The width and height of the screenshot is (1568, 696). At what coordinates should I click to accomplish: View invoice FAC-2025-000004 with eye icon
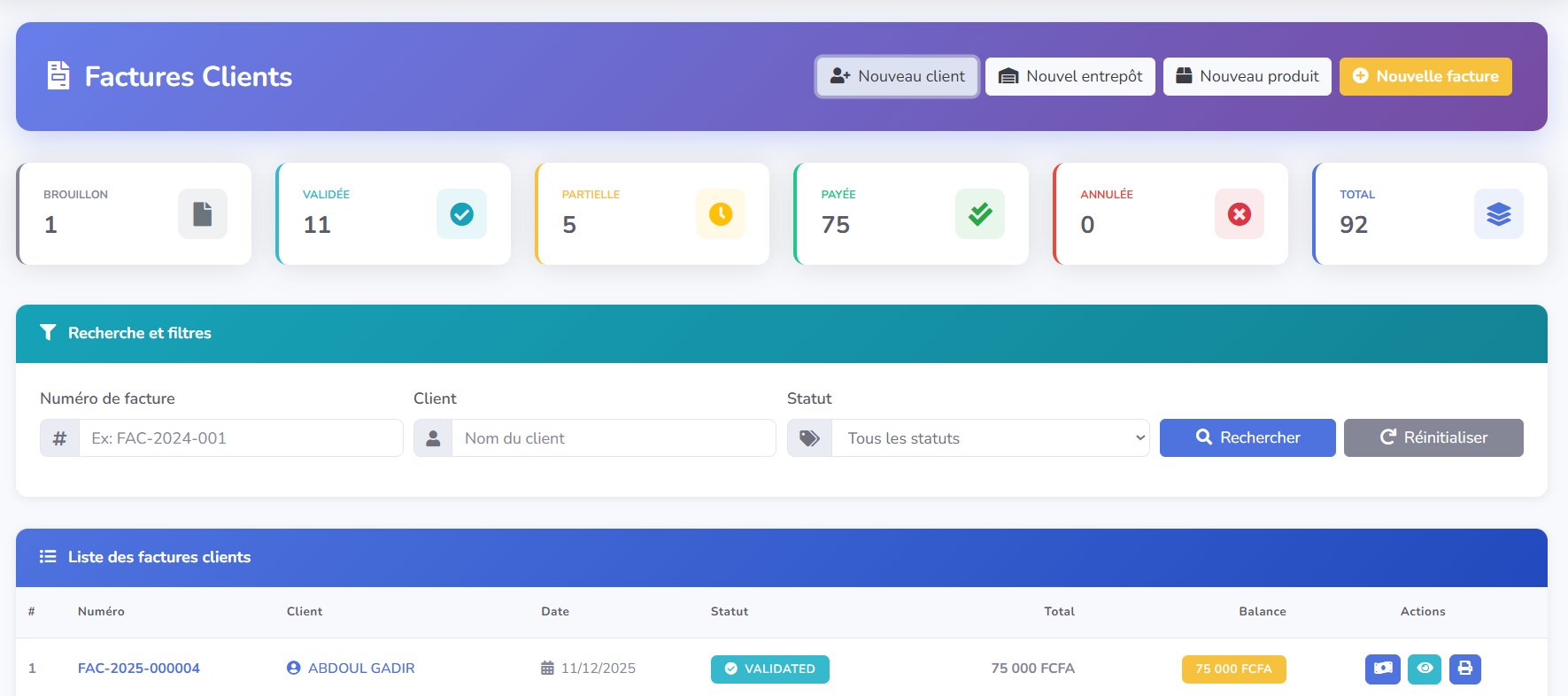pyautogui.click(x=1425, y=669)
